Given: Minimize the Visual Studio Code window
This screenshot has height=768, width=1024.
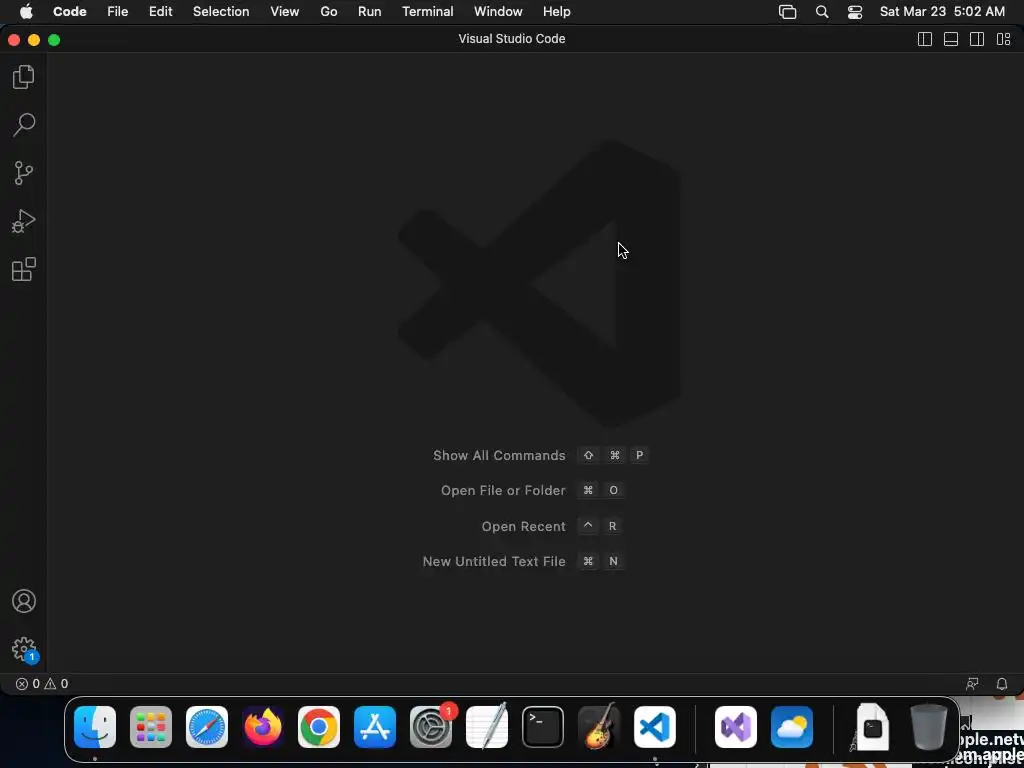Looking at the screenshot, I should [34, 40].
